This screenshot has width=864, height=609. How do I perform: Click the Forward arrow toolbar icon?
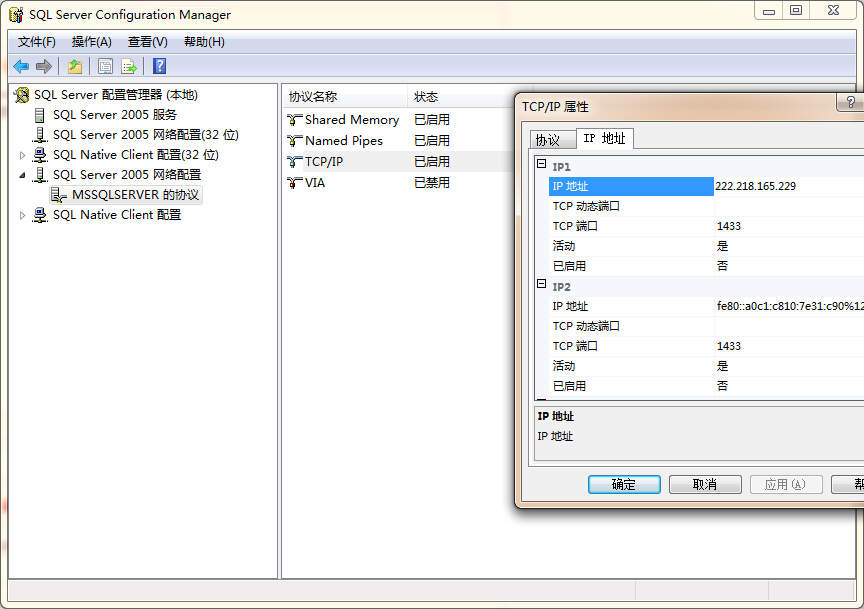pyautogui.click(x=44, y=67)
